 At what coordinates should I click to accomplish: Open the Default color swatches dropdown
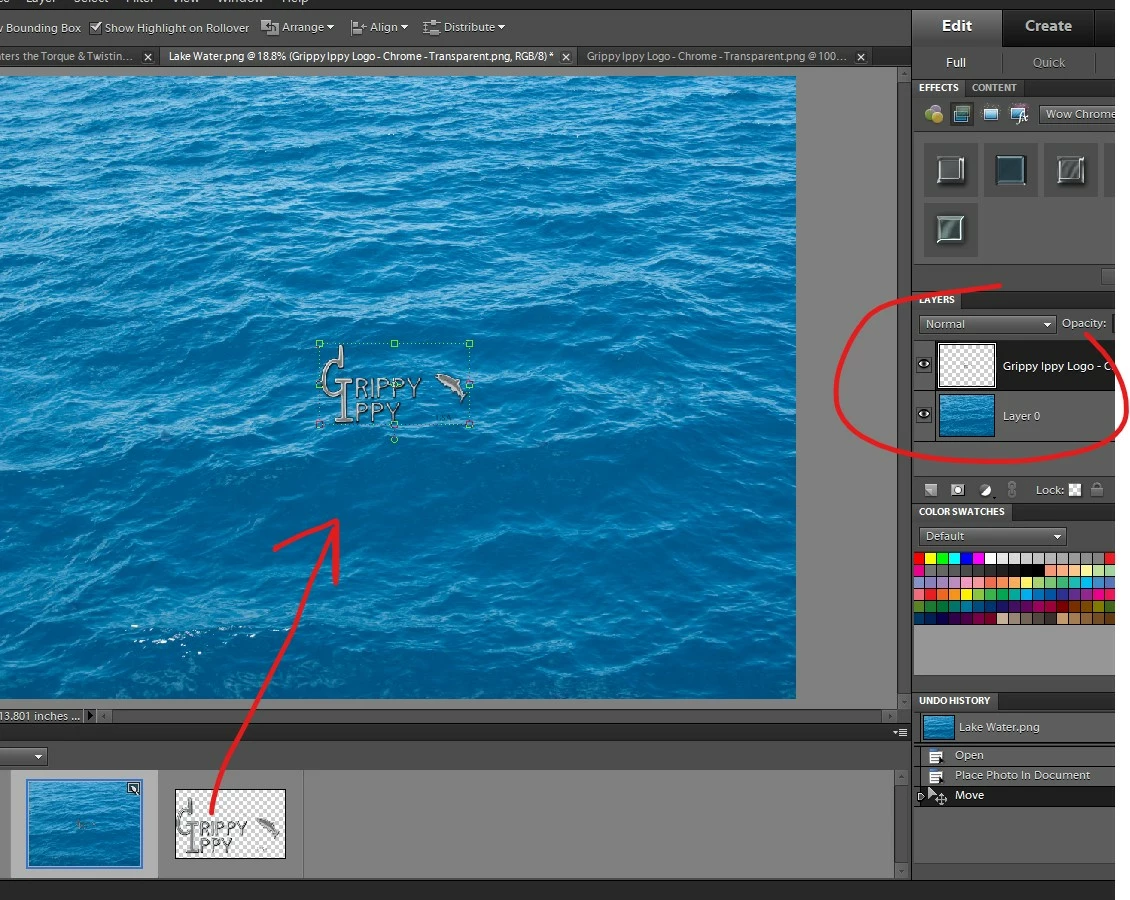pos(992,536)
